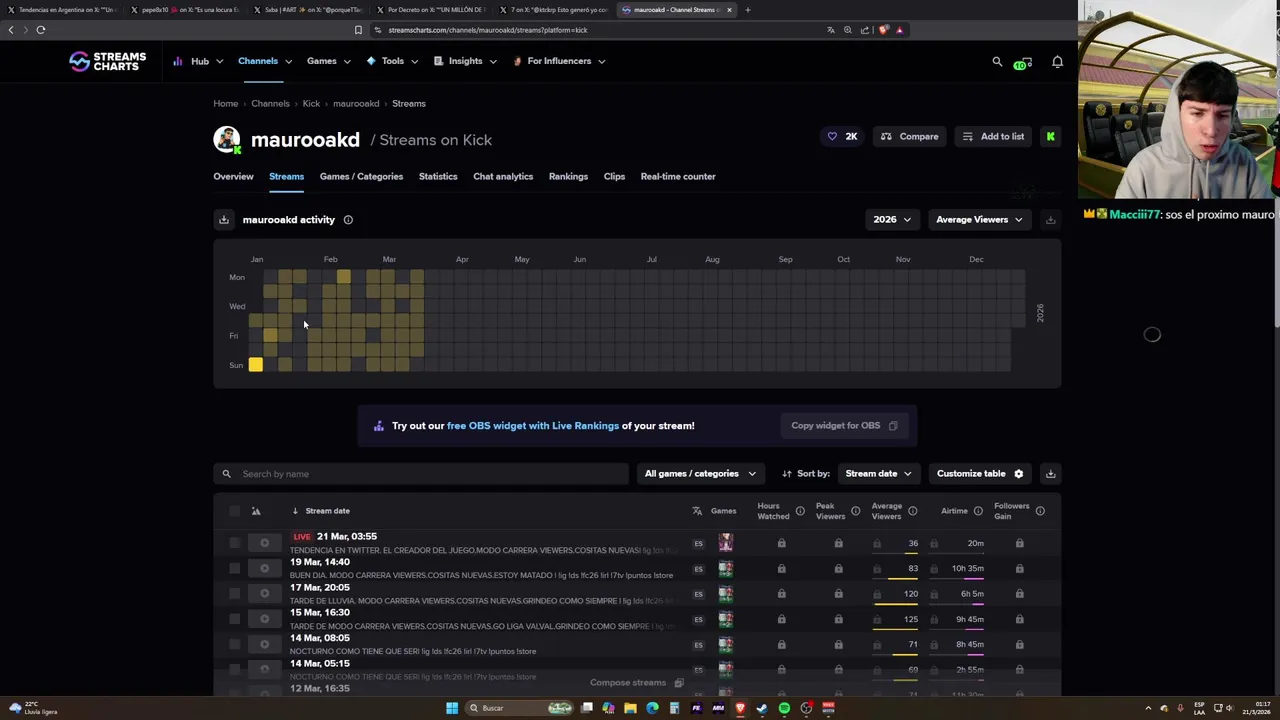Screen dimensions: 1280x720
Task: Switch to the Overview tab
Action: click(x=233, y=177)
